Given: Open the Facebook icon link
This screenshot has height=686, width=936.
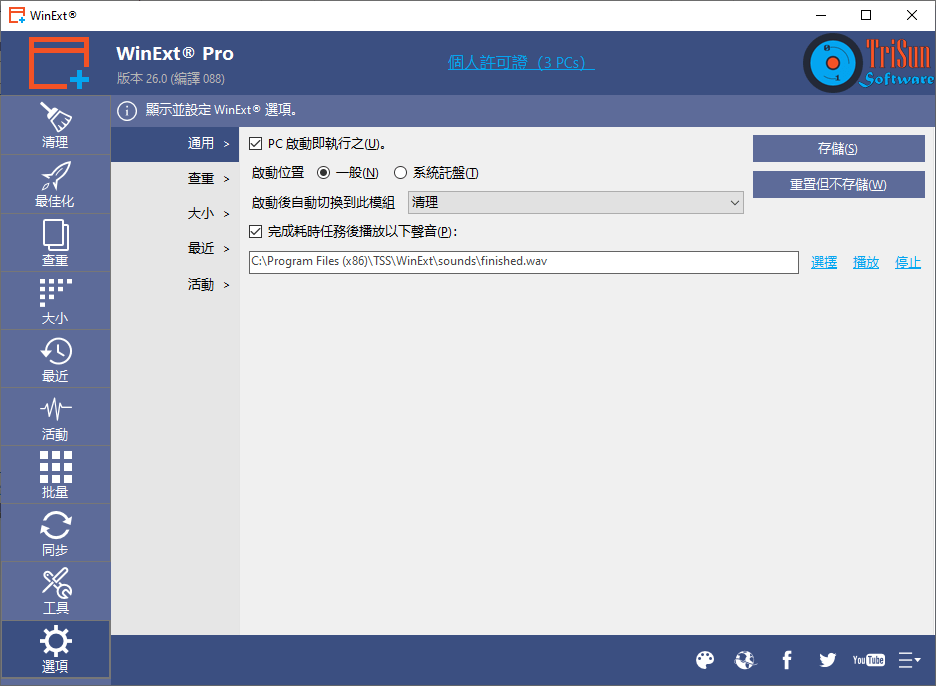Looking at the screenshot, I should click(x=787, y=660).
